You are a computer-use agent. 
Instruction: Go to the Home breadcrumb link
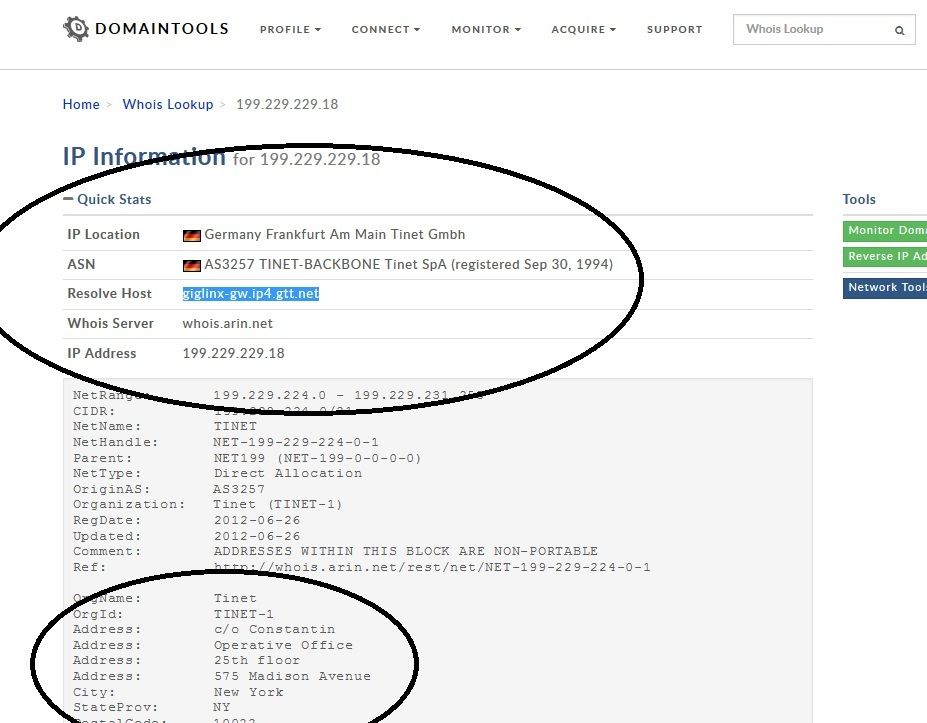point(81,104)
